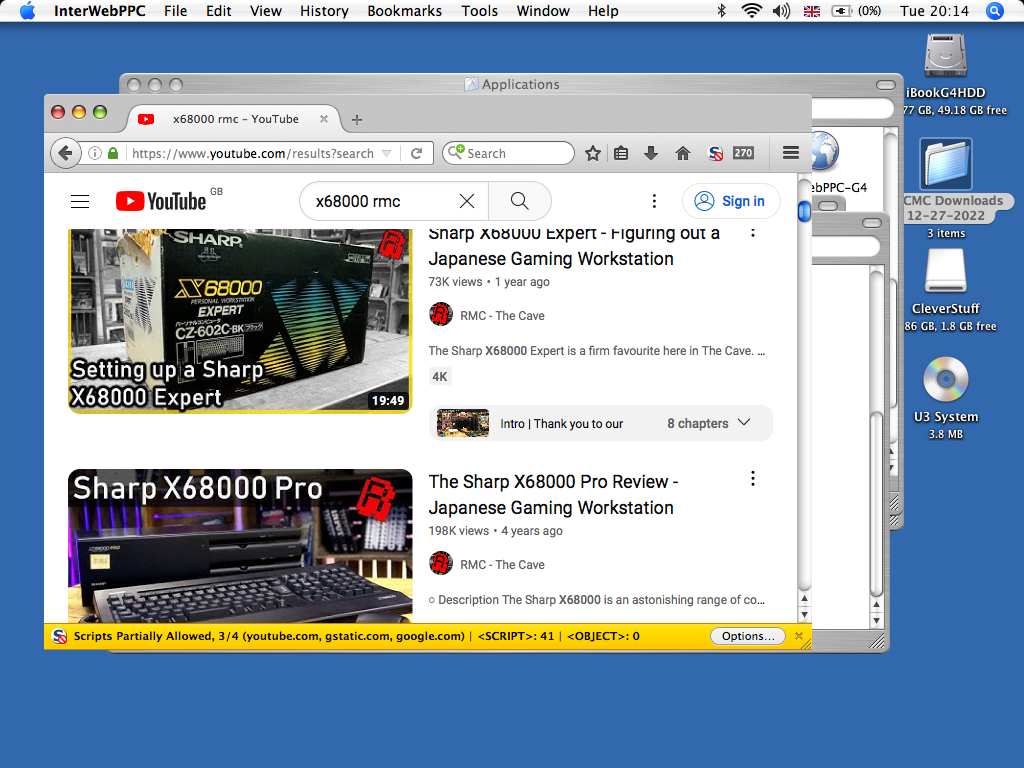Viewport: 1024px width, 768px height.
Task: Open the View menu
Action: pos(266,11)
